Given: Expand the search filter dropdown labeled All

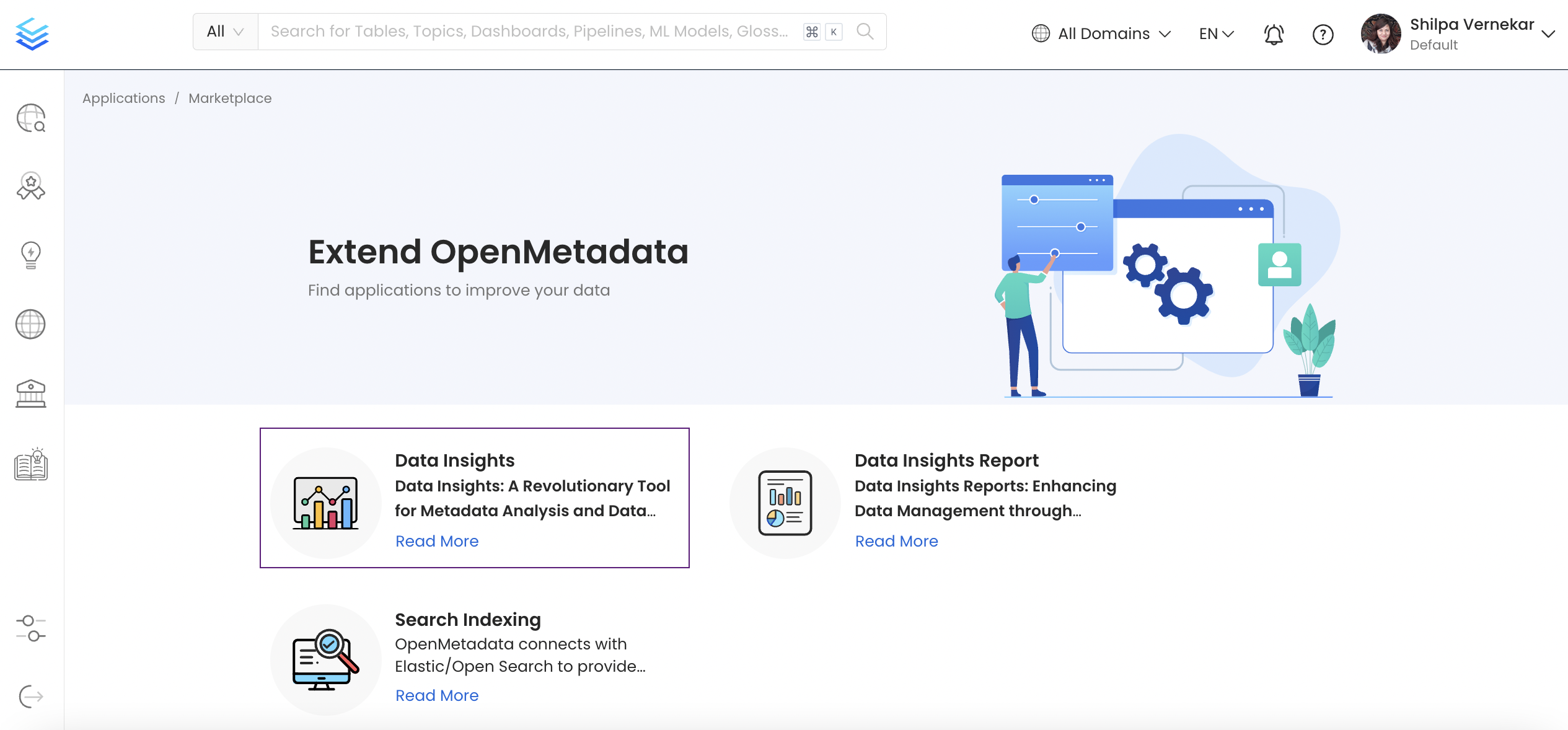Looking at the screenshot, I should tap(224, 31).
